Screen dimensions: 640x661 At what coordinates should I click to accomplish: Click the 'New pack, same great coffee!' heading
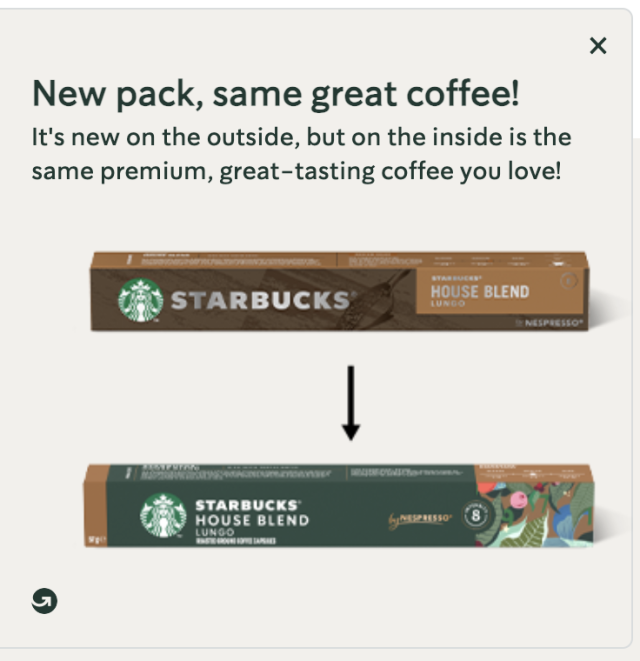coord(276,94)
